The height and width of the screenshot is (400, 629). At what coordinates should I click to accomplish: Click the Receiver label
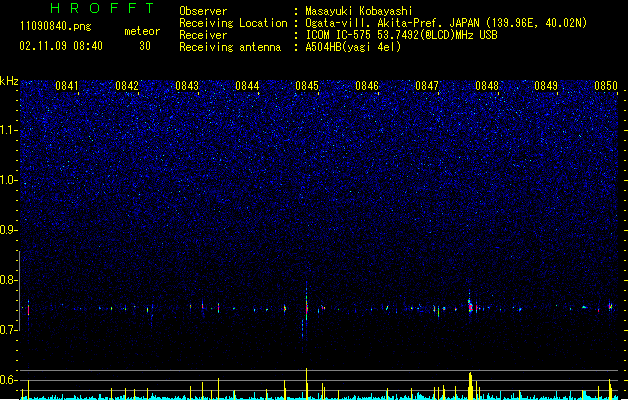click(203, 35)
